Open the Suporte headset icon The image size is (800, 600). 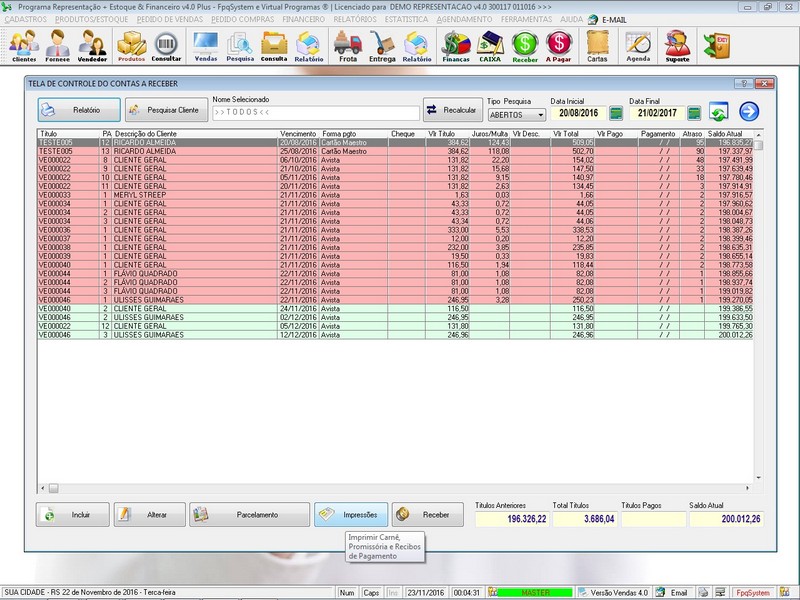678,45
